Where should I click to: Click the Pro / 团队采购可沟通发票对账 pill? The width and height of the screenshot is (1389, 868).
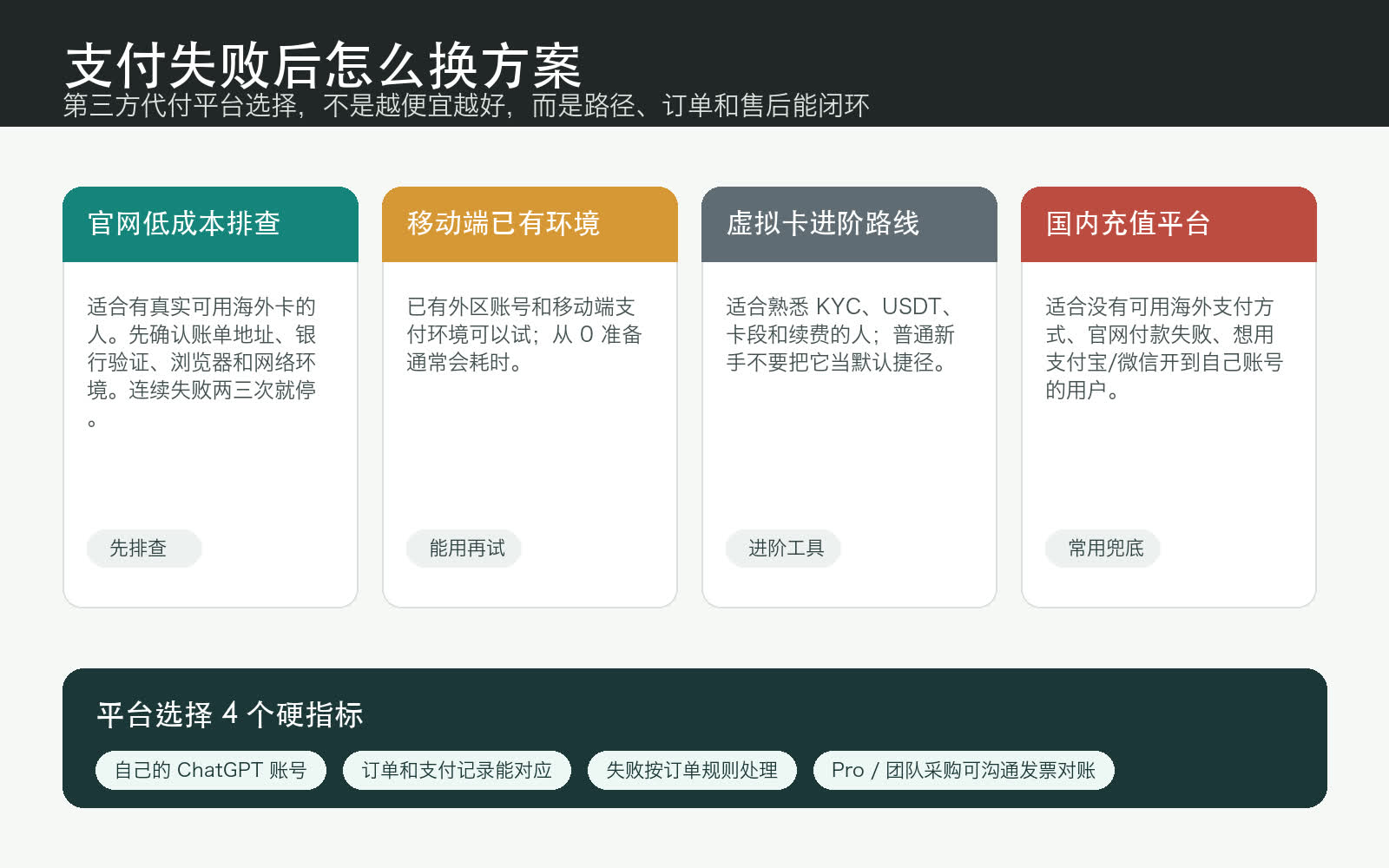[964, 771]
